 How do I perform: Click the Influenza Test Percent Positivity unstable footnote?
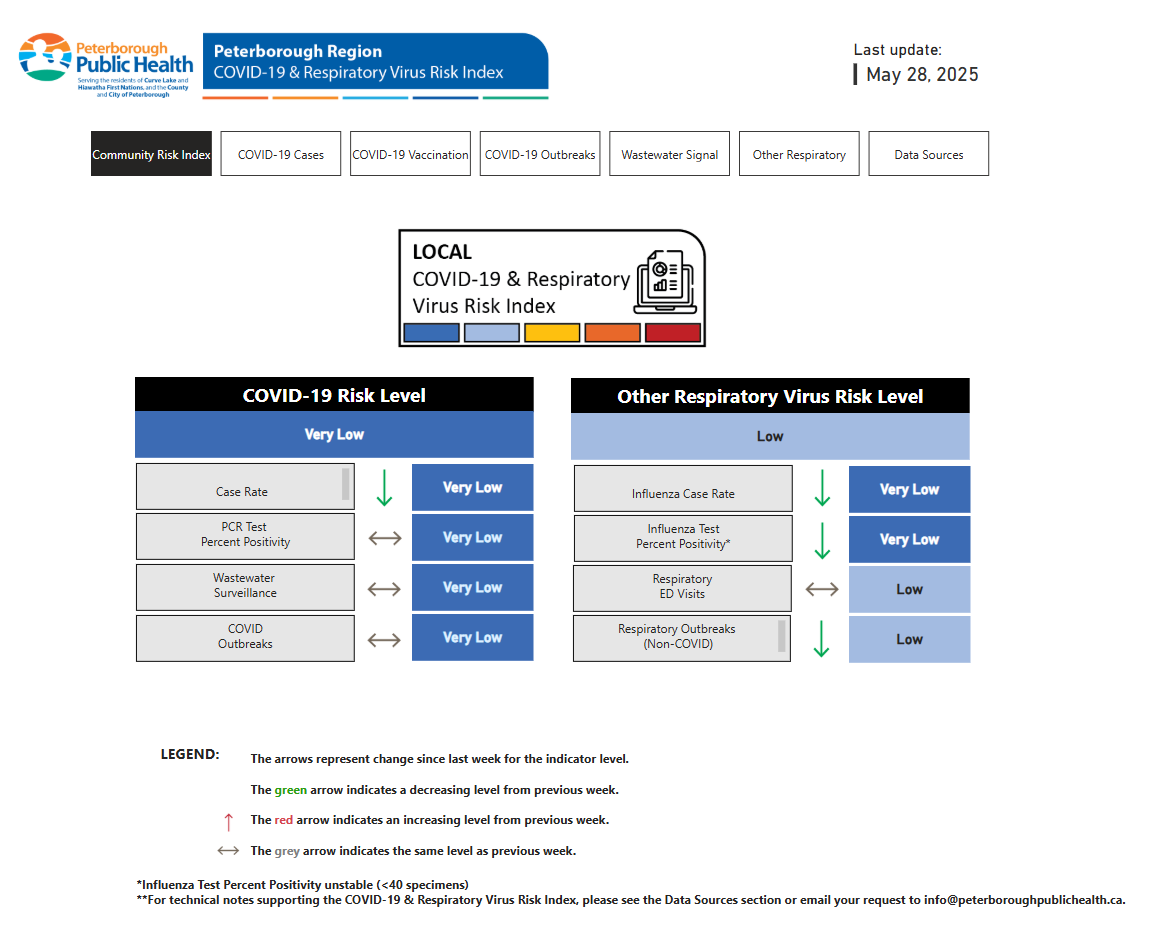coord(303,884)
